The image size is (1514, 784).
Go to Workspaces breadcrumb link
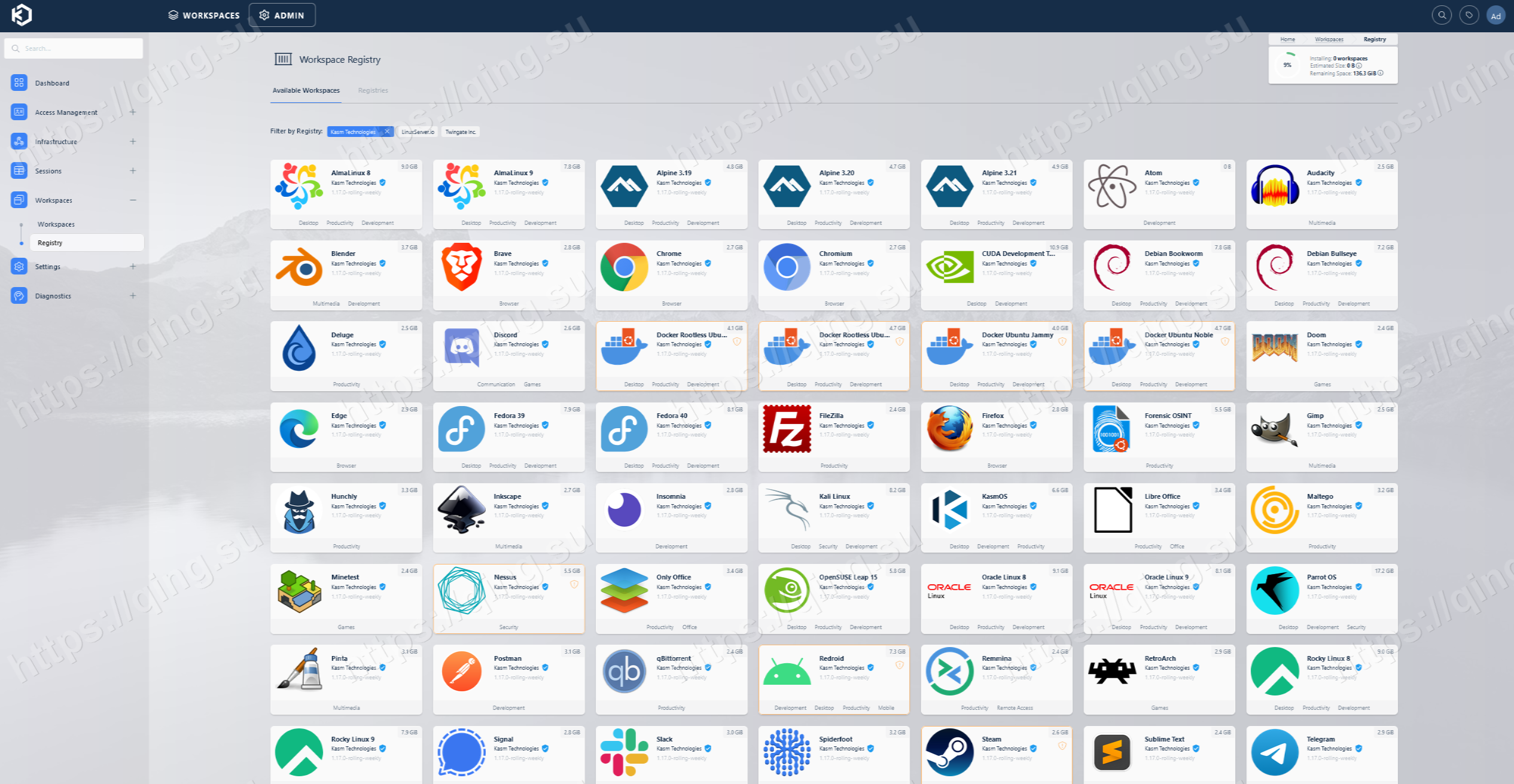(1329, 39)
